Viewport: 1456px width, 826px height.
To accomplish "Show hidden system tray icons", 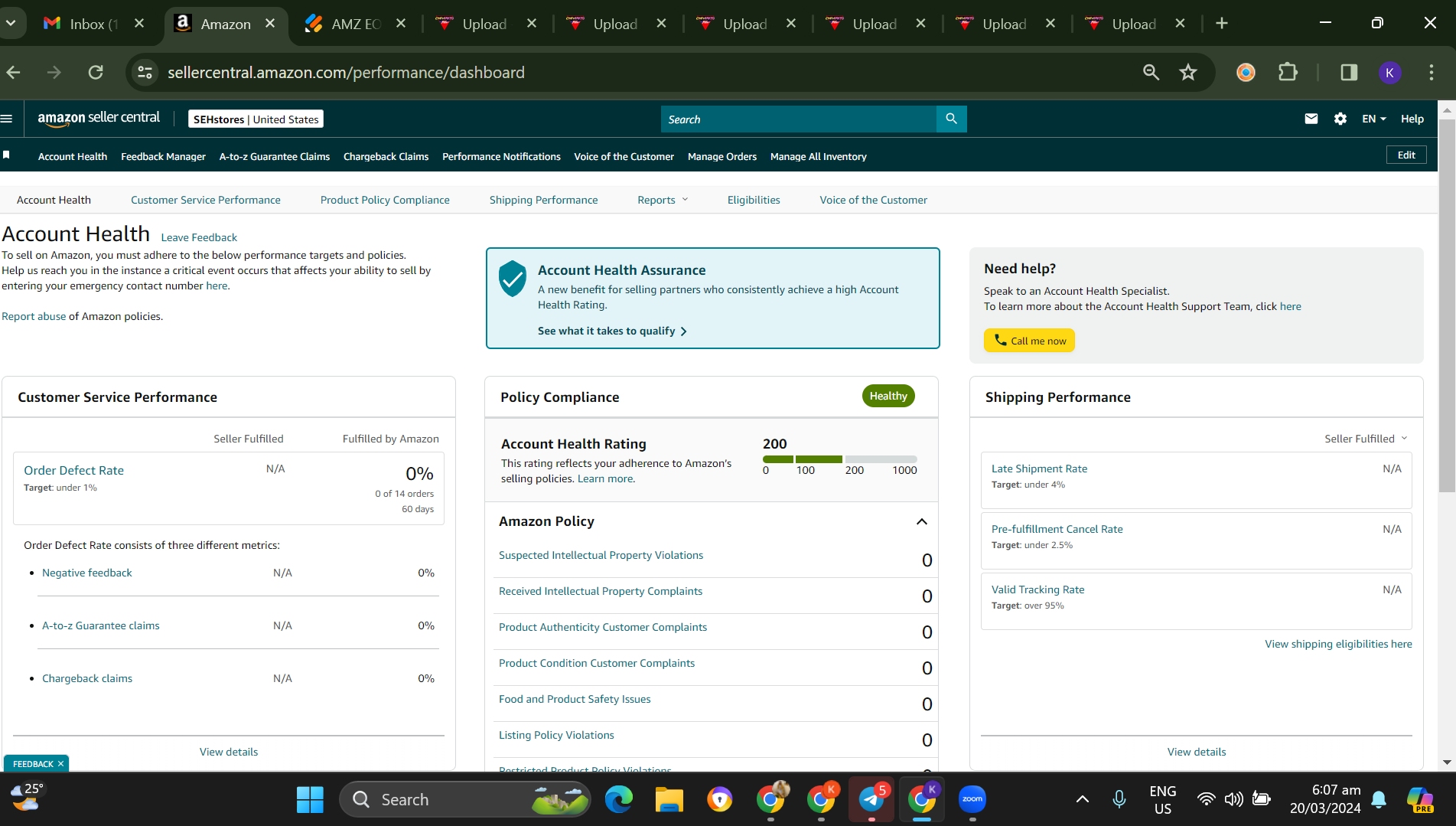I will pyautogui.click(x=1082, y=799).
